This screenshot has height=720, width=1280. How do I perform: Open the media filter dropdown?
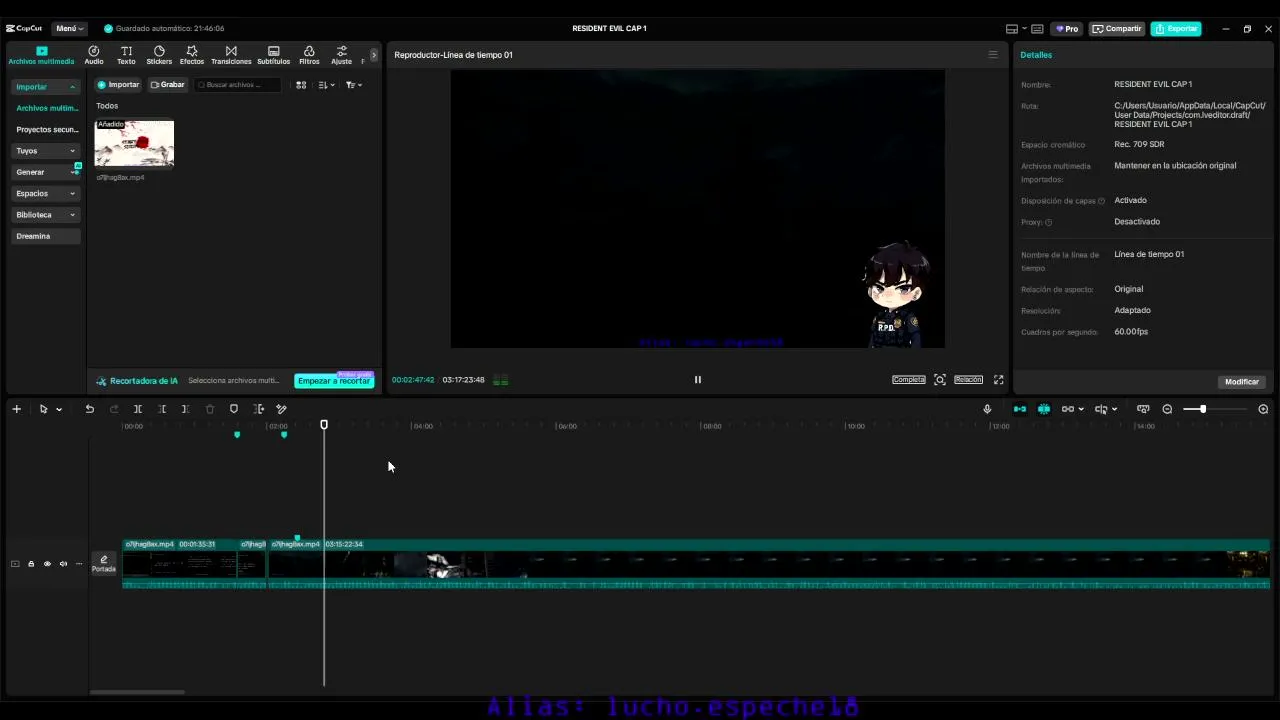click(x=354, y=85)
